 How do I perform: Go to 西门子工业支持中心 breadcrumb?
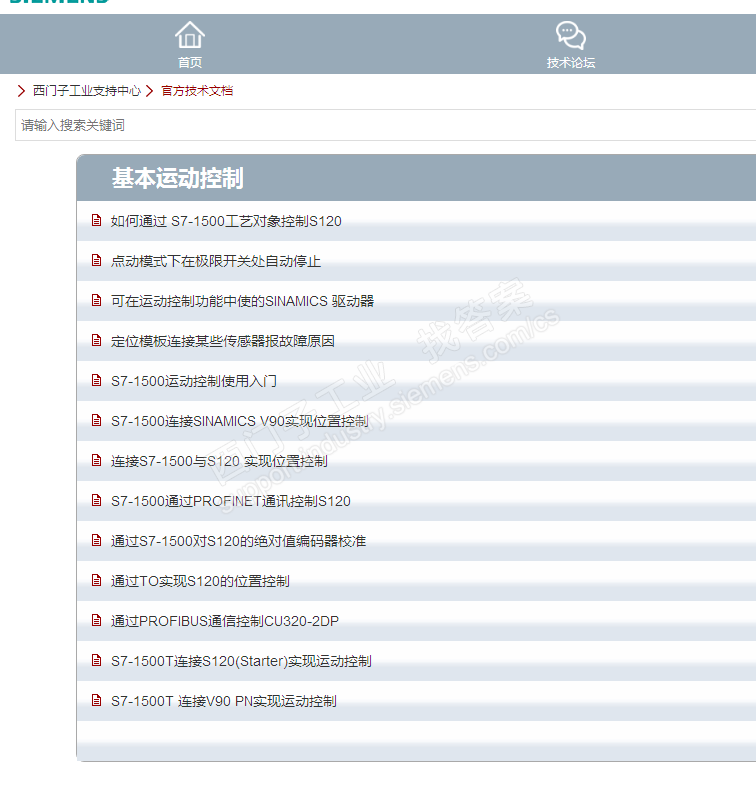tap(87, 91)
